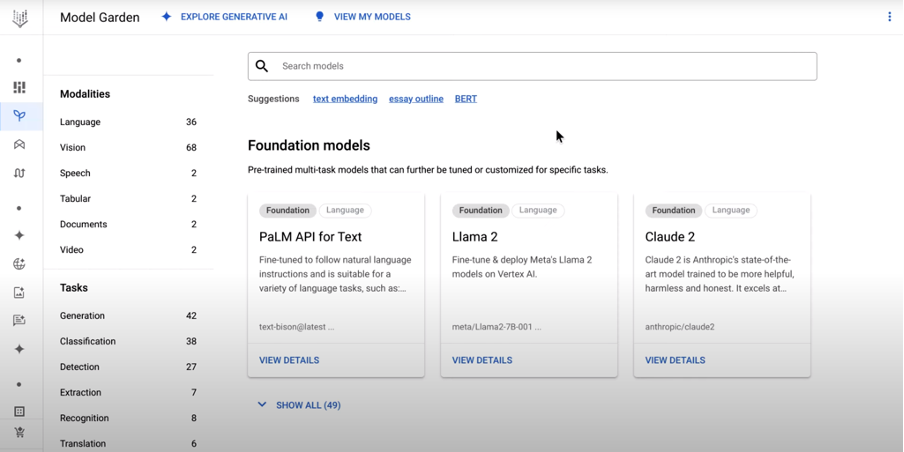Image resolution: width=904 pixels, height=452 pixels.
Task: Click Language tag on Claude 2 card
Action: 731,210
